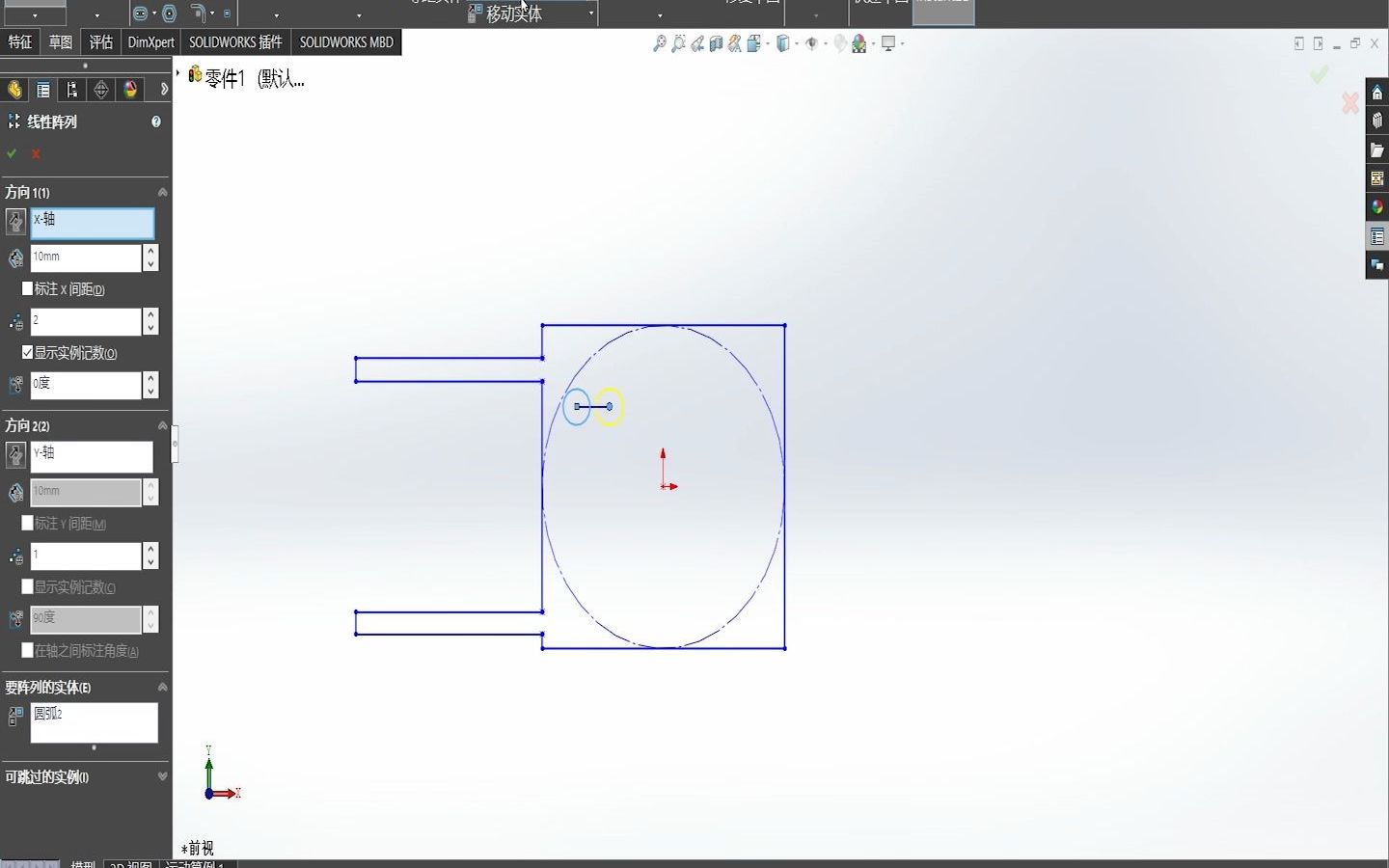
Task: Open View Palette icon in task pane
Action: pyautogui.click(x=1377, y=178)
